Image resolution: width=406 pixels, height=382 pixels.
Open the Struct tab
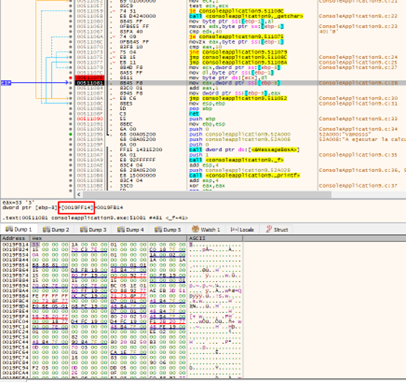(x=277, y=229)
